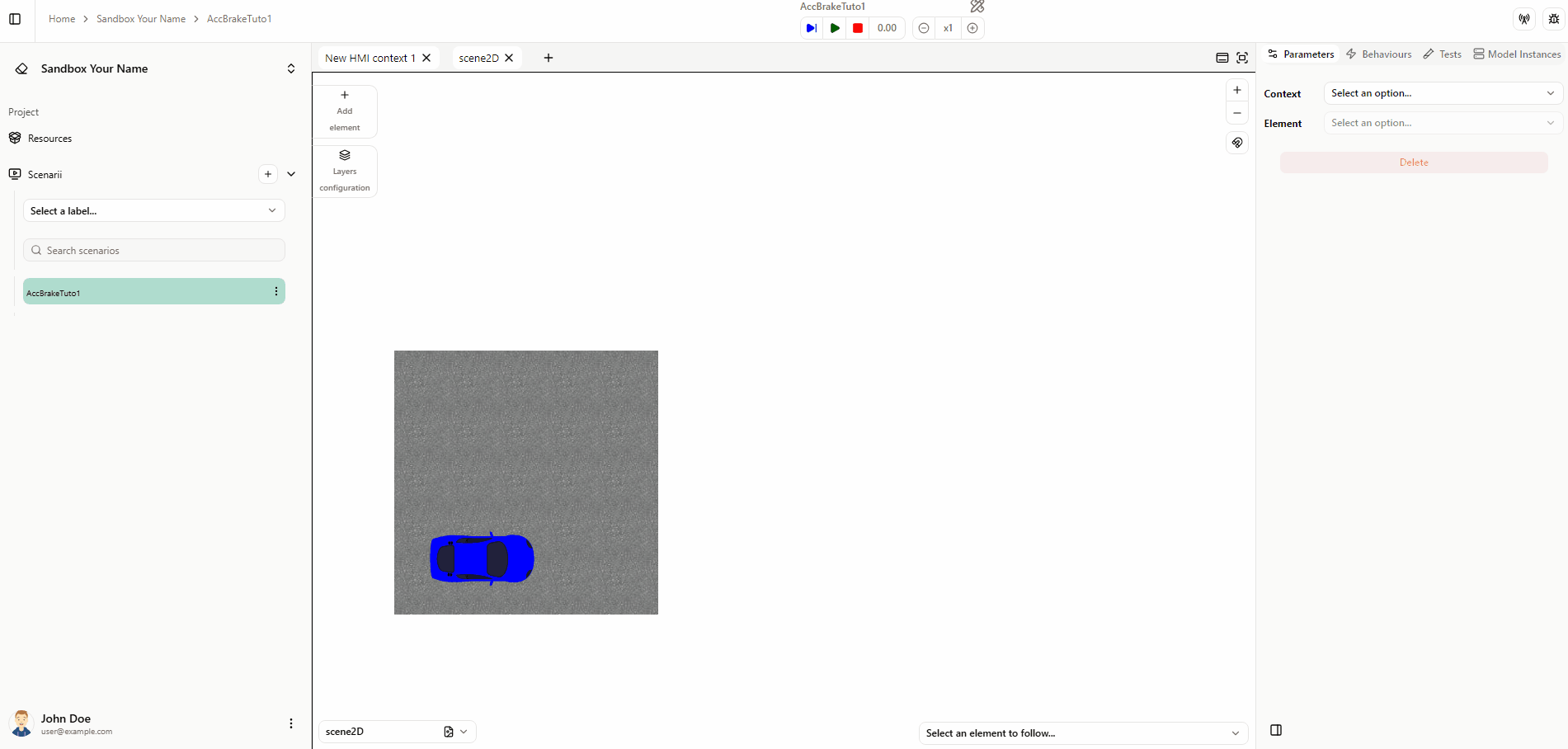Viewport: 1568px width, 749px height.
Task: Toggle fullscreen view of the scene
Action: 1242,58
